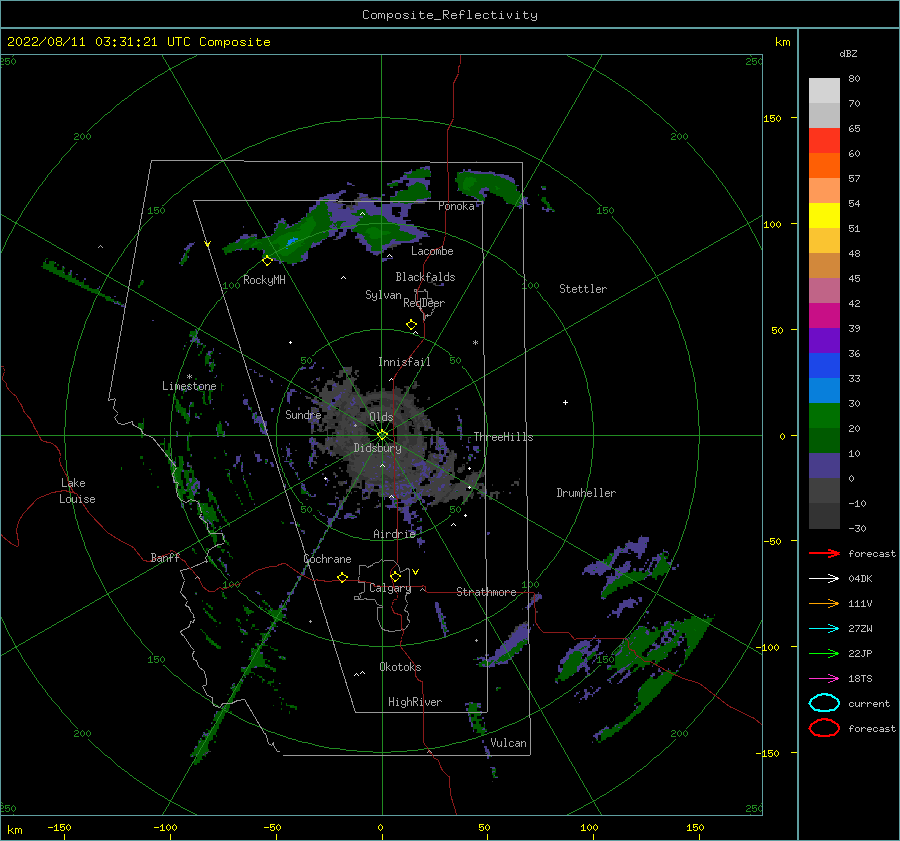The image size is (900, 841).
Task: Select the yellow 51–54 dBZ swatch
Action: (x=824, y=216)
